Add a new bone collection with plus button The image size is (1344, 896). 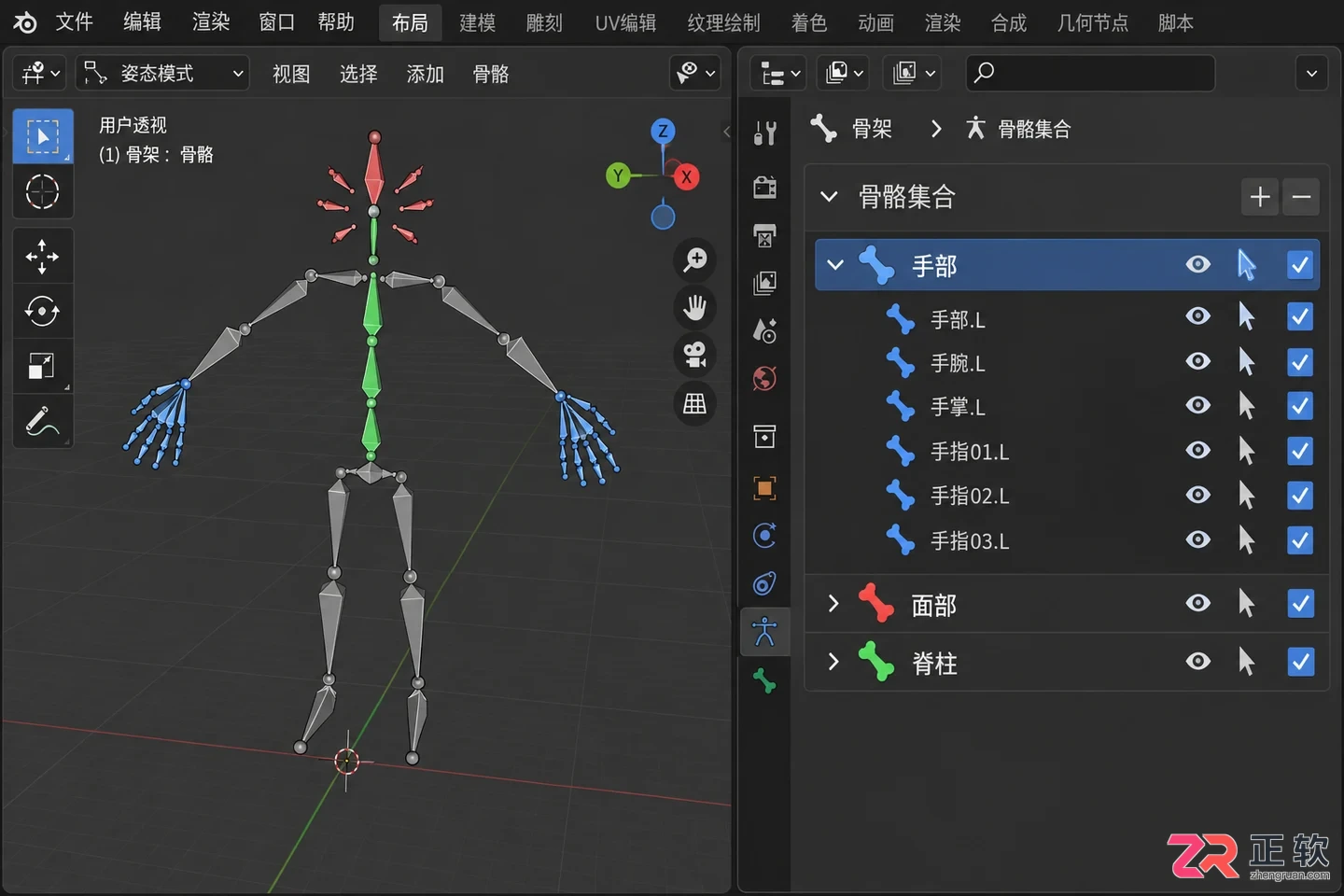coord(1260,196)
